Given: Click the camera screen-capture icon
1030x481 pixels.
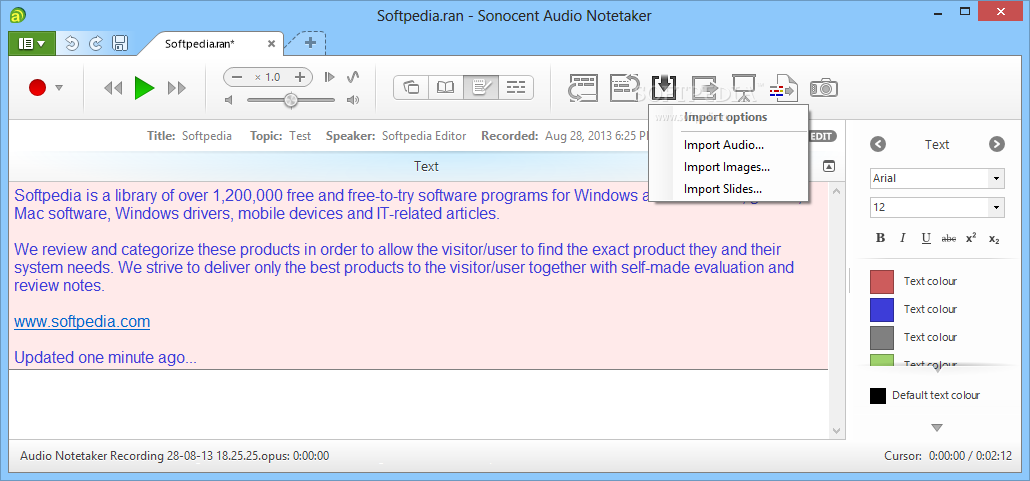Looking at the screenshot, I should pos(824,87).
